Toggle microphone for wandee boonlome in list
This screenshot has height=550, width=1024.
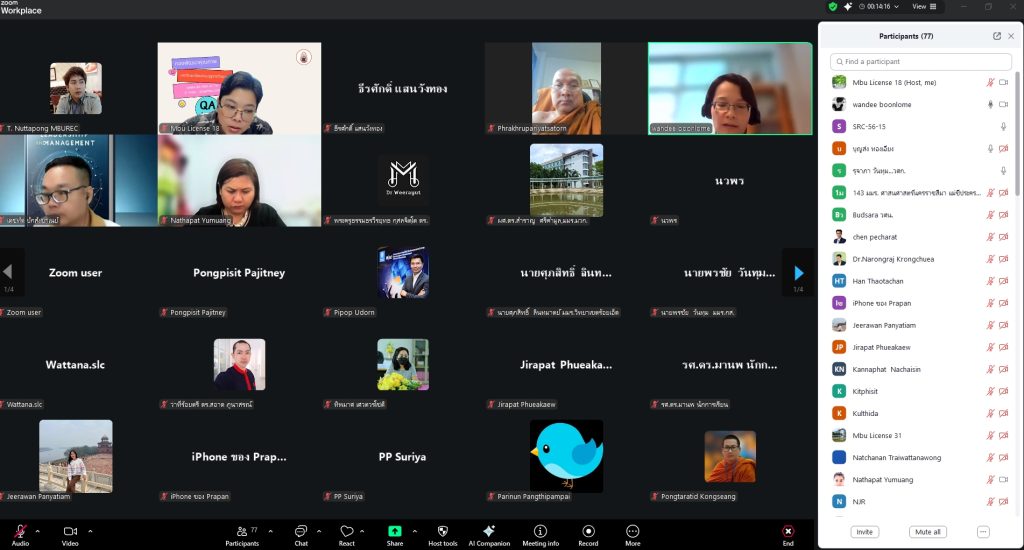point(990,105)
